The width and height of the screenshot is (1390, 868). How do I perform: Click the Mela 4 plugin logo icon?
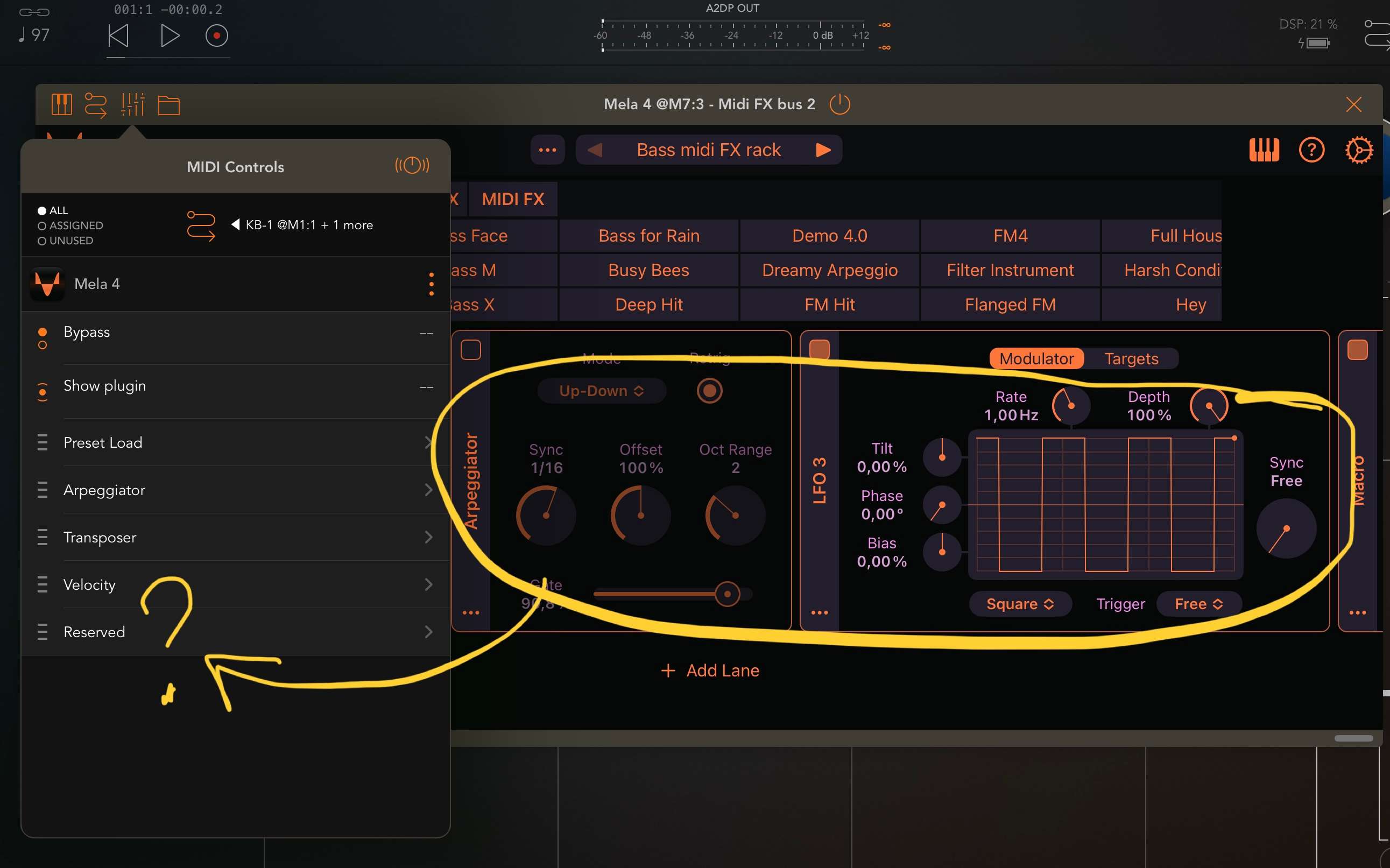(47, 283)
